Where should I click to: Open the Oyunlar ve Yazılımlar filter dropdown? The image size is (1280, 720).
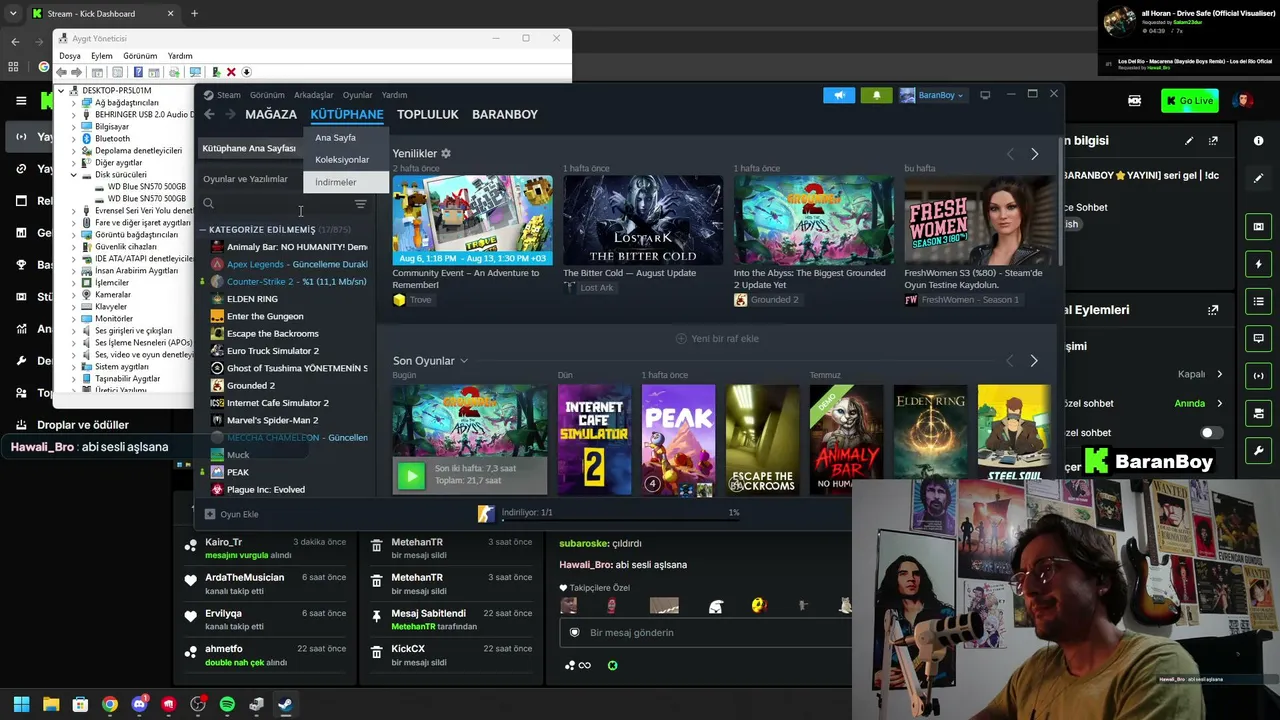pos(246,180)
